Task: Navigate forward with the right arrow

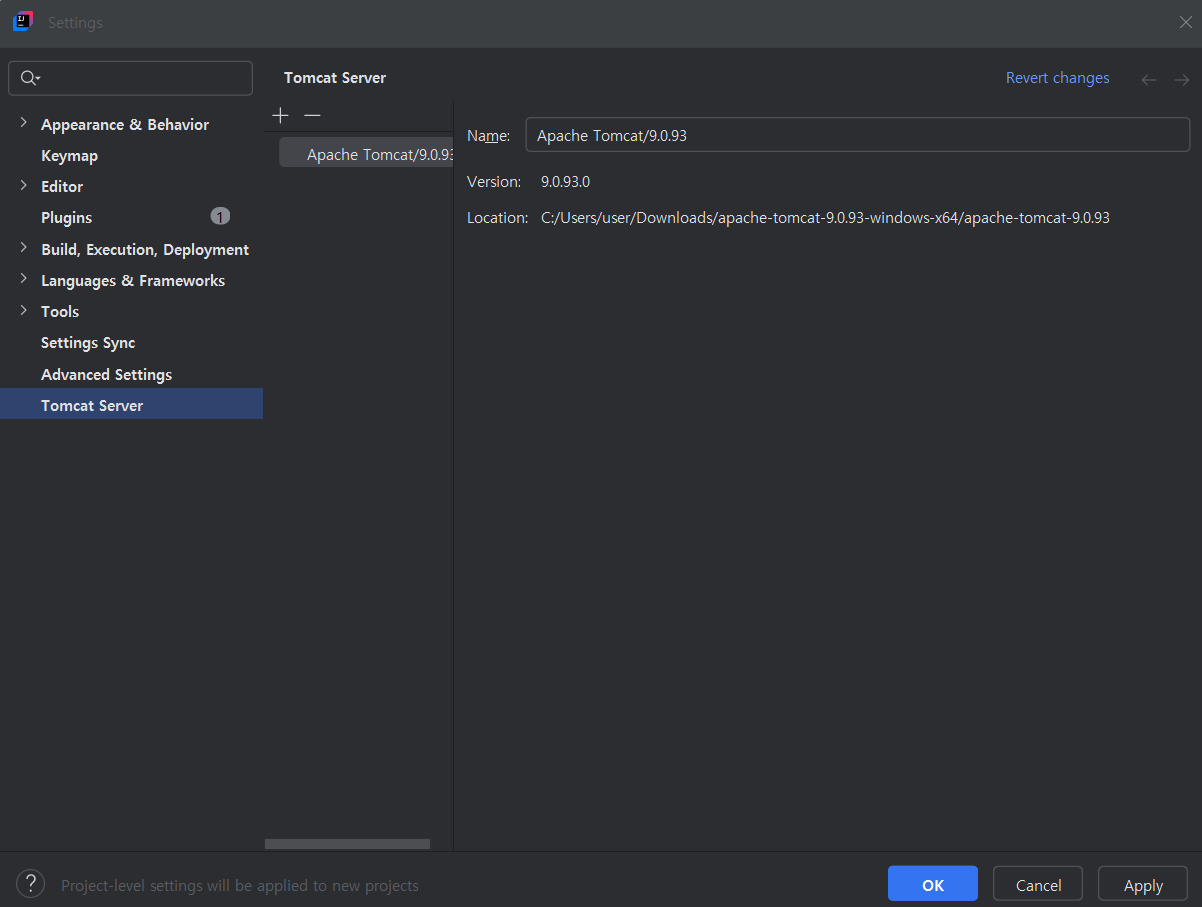Action: pyautogui.click(x=1181, y=79)
